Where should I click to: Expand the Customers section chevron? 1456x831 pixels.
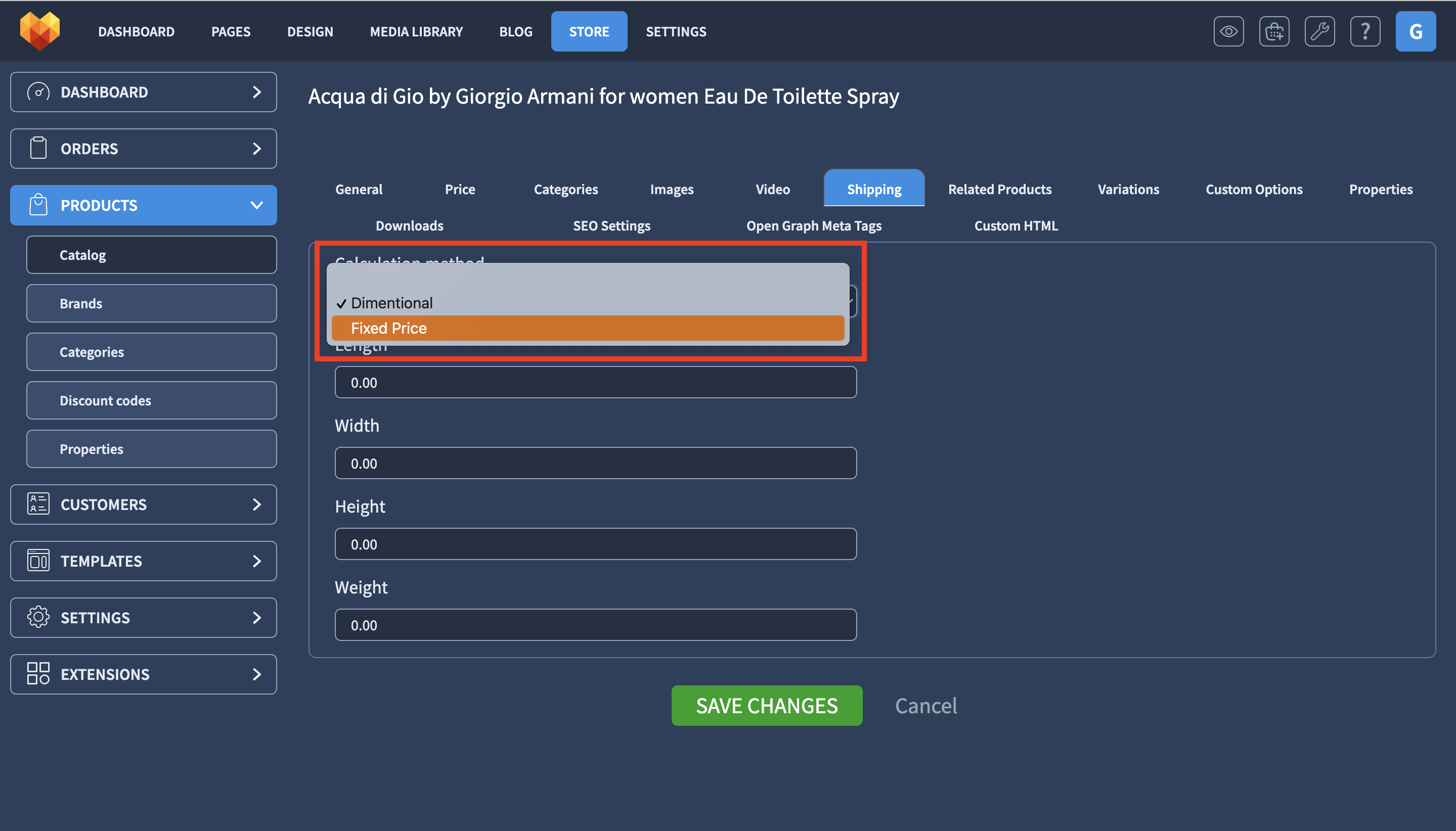point(256,504)
